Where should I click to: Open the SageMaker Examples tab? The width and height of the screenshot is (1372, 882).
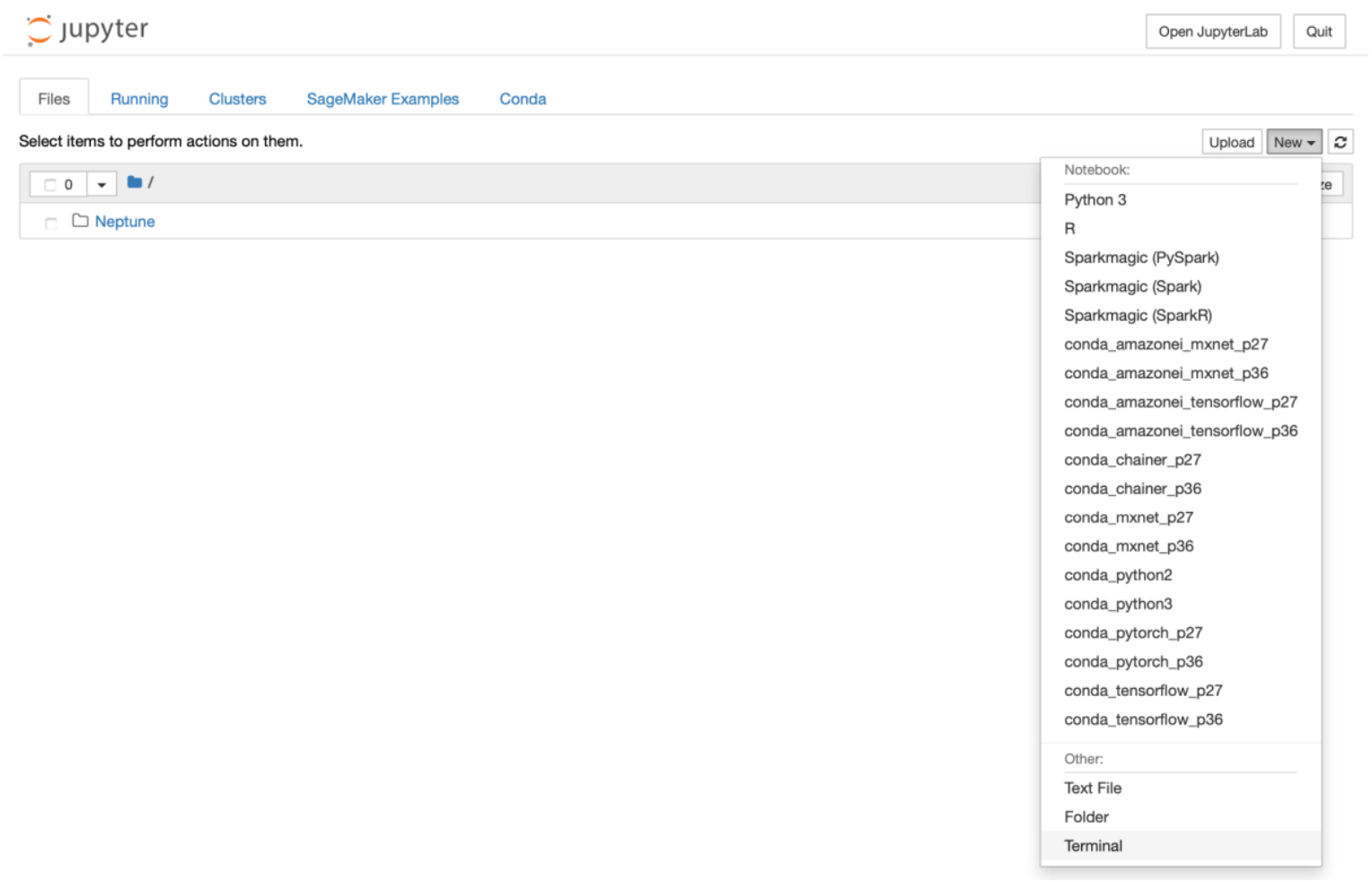click(x=383, y=98)
